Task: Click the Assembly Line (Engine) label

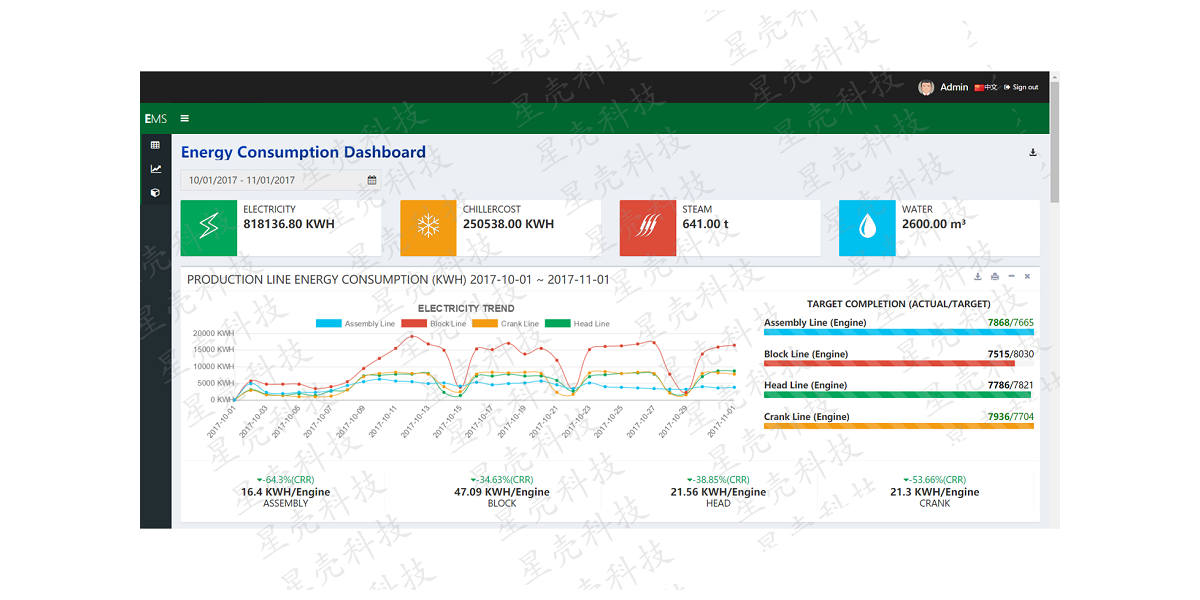Action: 815,323
